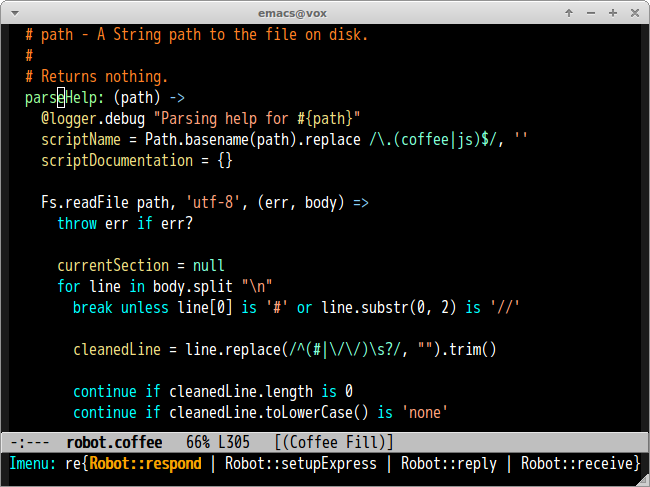Click the '# path - A String path' comment
Image resolution: width=650 pixels, height=487 pixels.
pyautogui.click(x=196, y=34)
